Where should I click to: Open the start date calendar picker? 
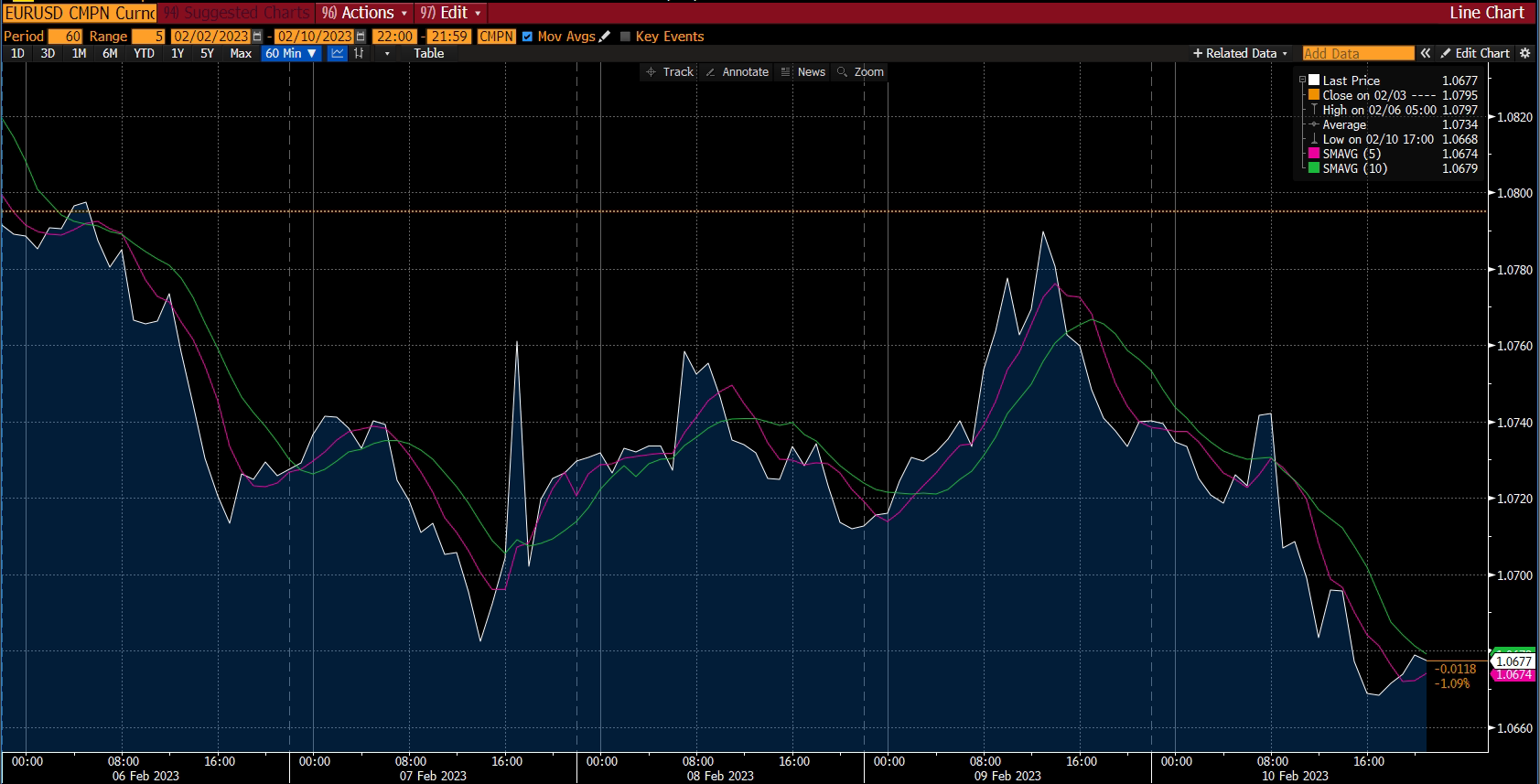pos(257,37)
